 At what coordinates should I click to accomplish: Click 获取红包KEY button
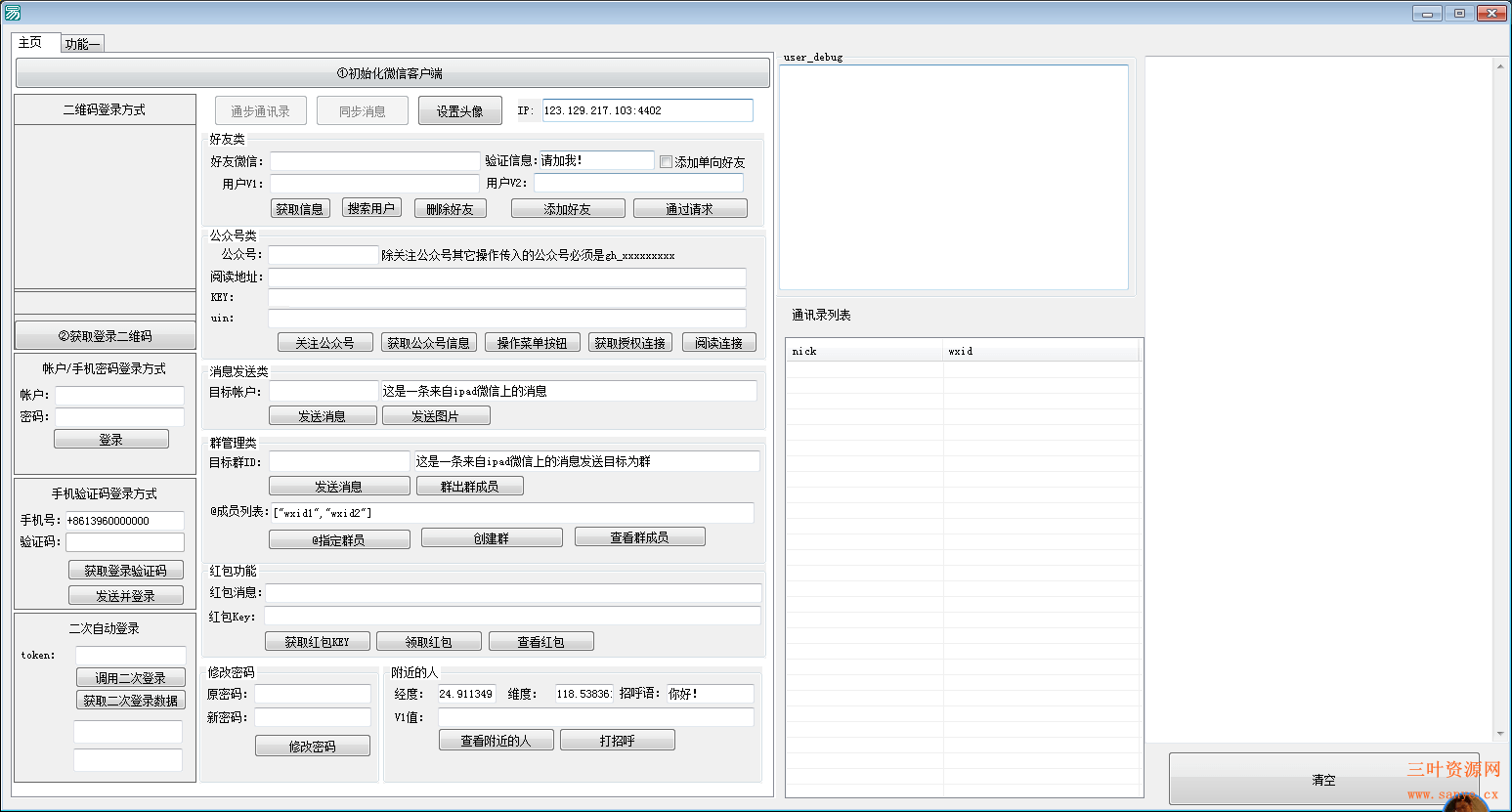(318, 641)
